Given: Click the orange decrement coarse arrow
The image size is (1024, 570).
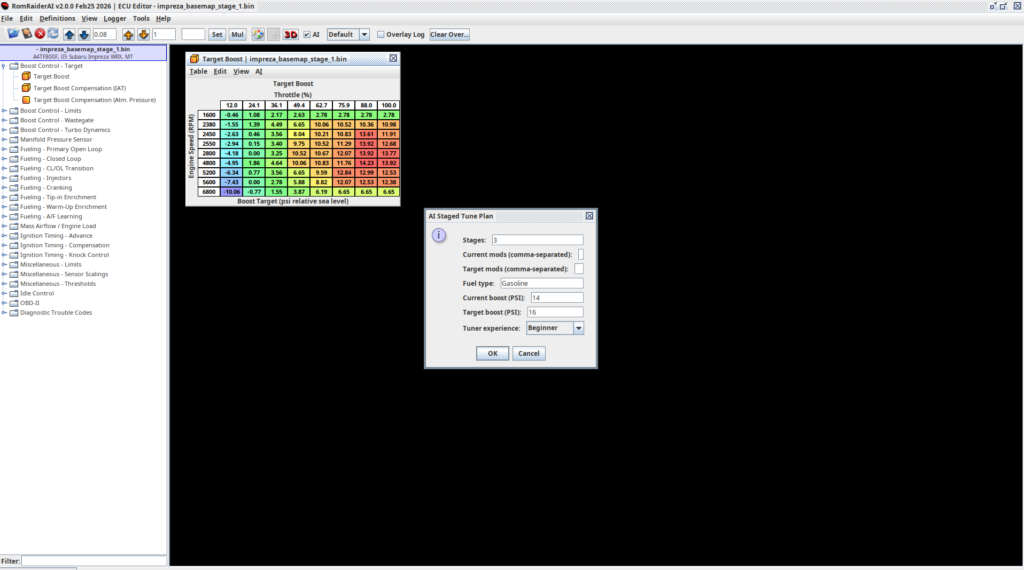Looking at the screenshot, I should pyautogui.click(x=144, y=34).
